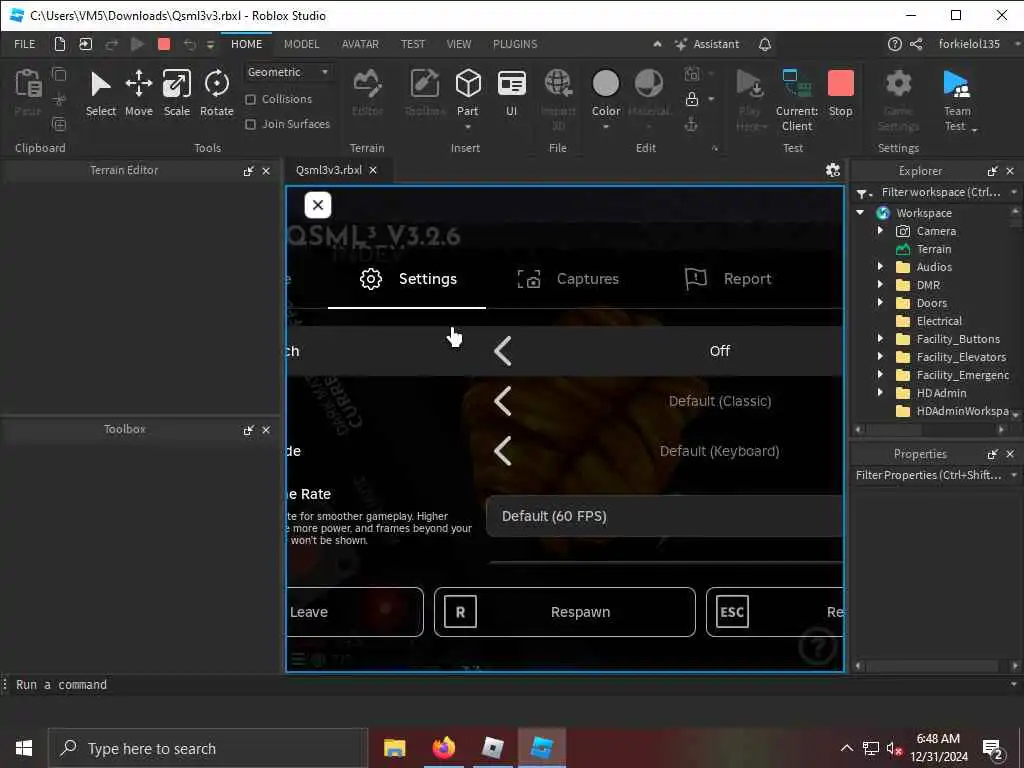The height and width of the screenshot is (768, 1024).
Task: Click the Respawn button
Action: click(x=564, y=612)
